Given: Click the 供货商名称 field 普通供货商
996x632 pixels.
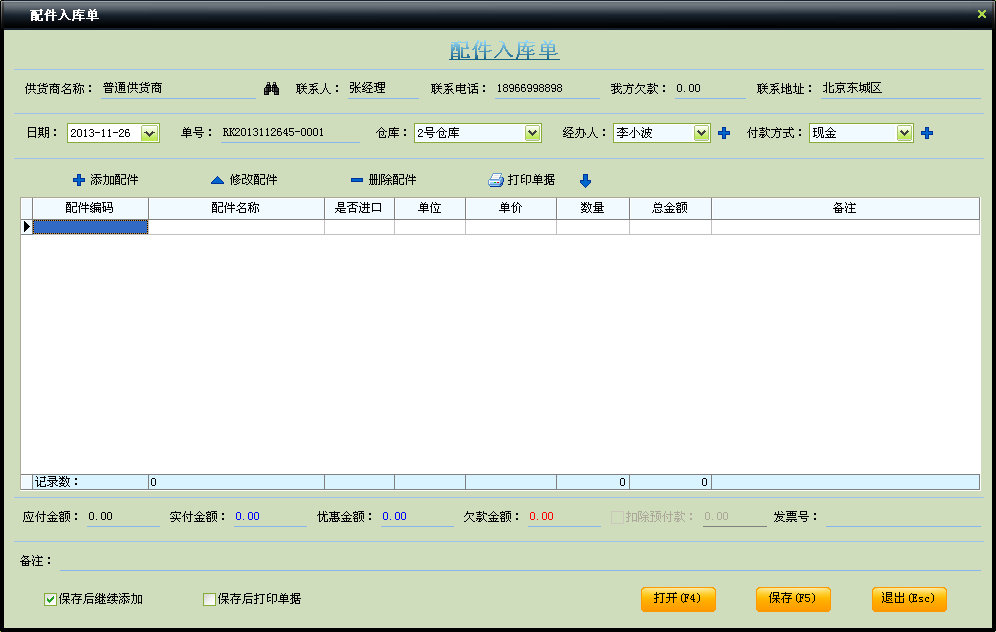Looking at the screenshot, I should click(178, 89).
